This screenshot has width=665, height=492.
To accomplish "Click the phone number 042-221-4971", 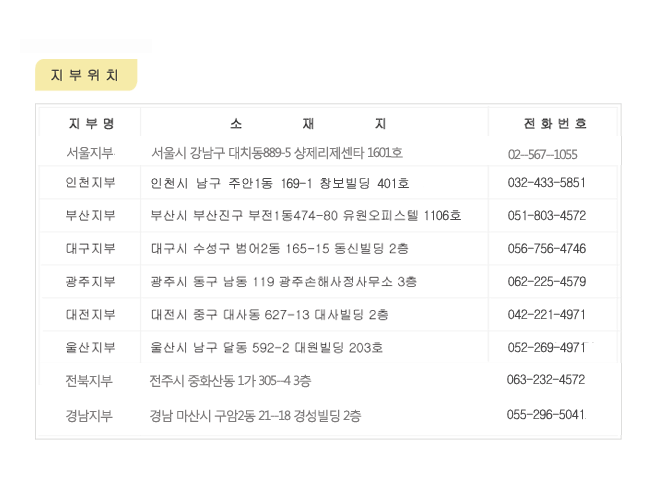I will (547, 315).
